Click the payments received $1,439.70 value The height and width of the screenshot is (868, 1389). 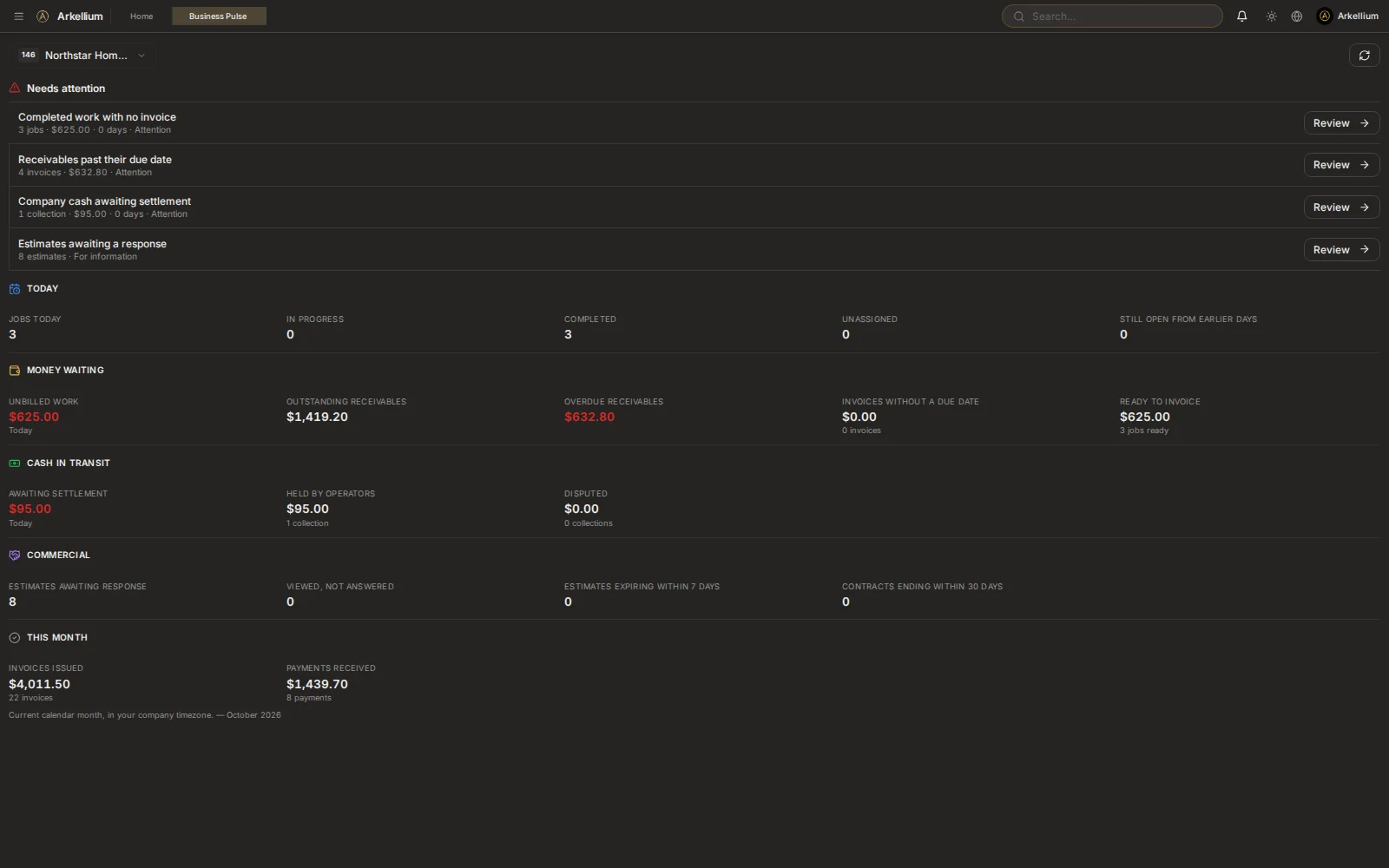[x=317, y=685]
